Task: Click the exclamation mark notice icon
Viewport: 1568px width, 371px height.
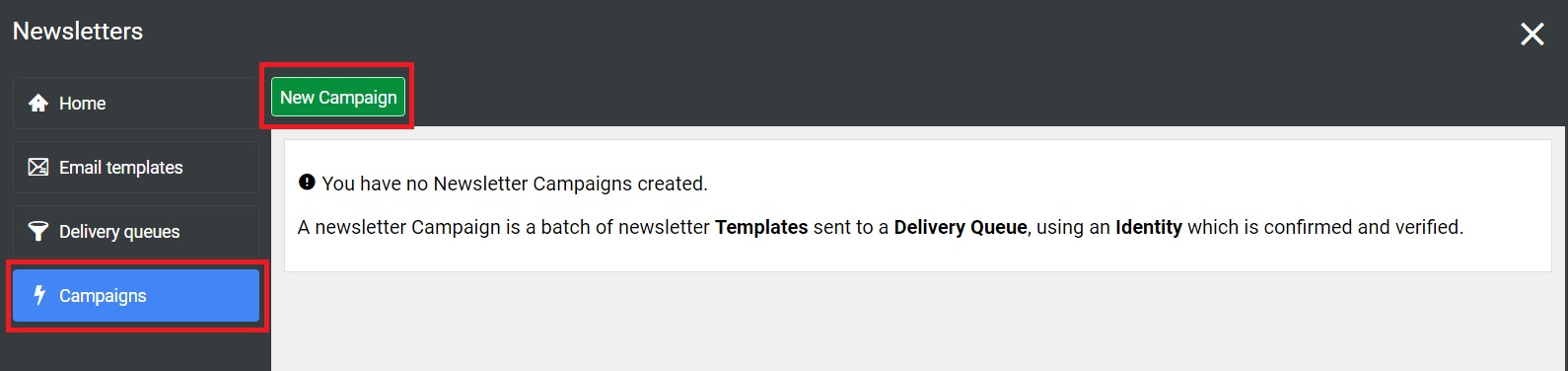Action: [x=307, y=183]
